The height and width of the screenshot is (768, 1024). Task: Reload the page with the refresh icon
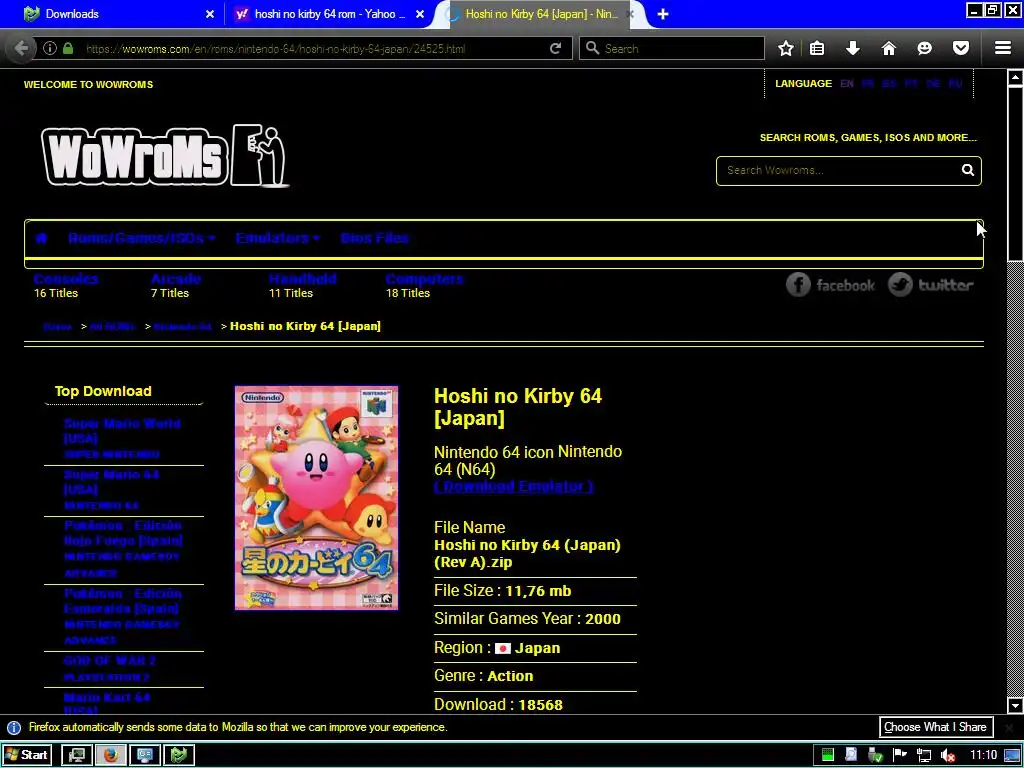pos(556,48)
